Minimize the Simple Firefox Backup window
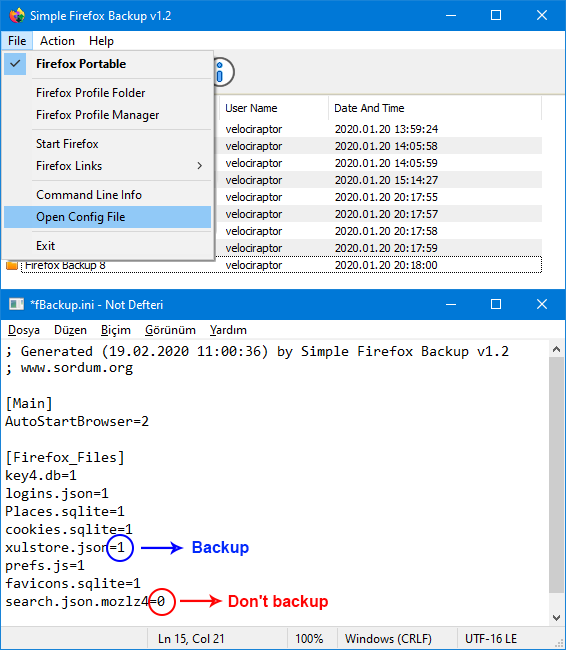The width and height of the screenshot is (566, 650). (451, 16)
